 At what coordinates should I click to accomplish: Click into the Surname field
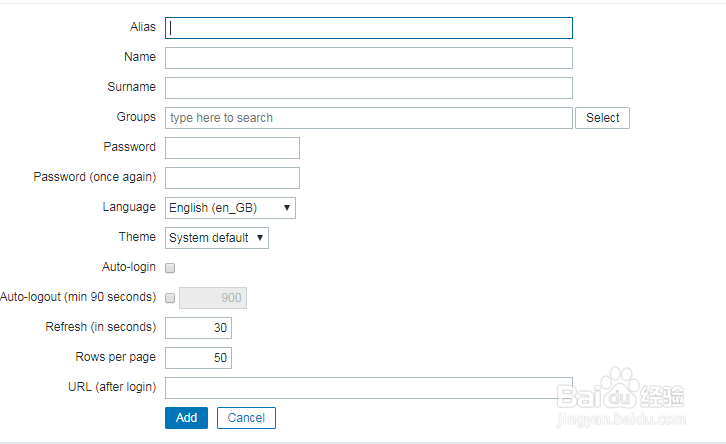pos(368,88)
